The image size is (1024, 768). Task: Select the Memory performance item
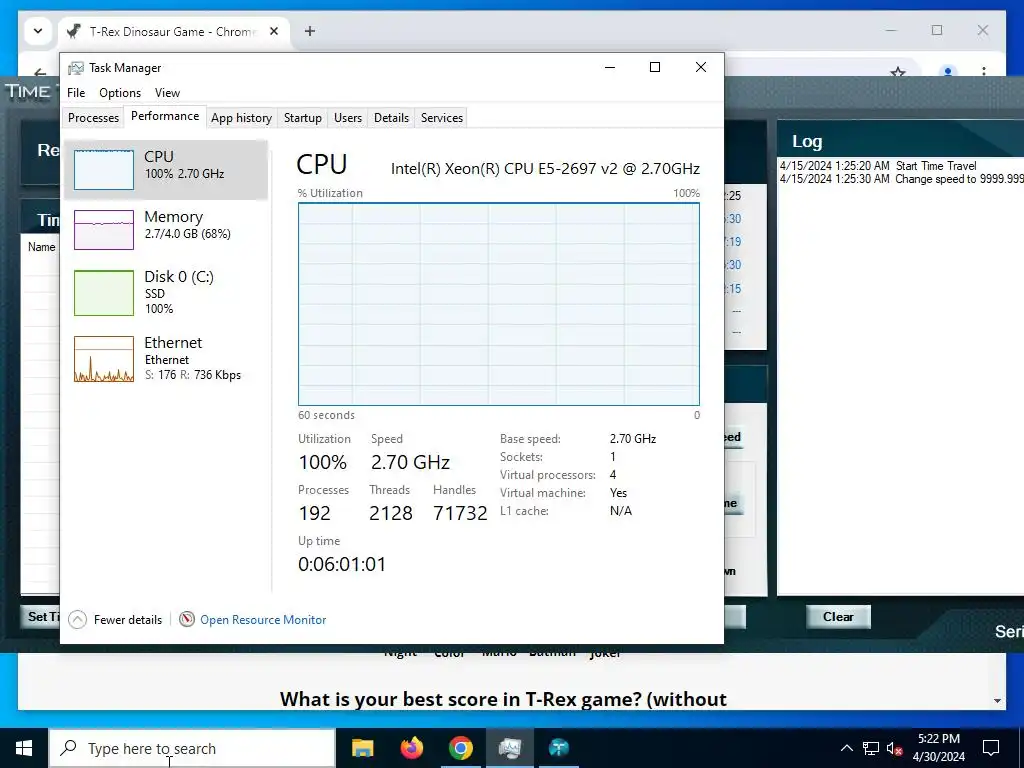pos(166,229)
